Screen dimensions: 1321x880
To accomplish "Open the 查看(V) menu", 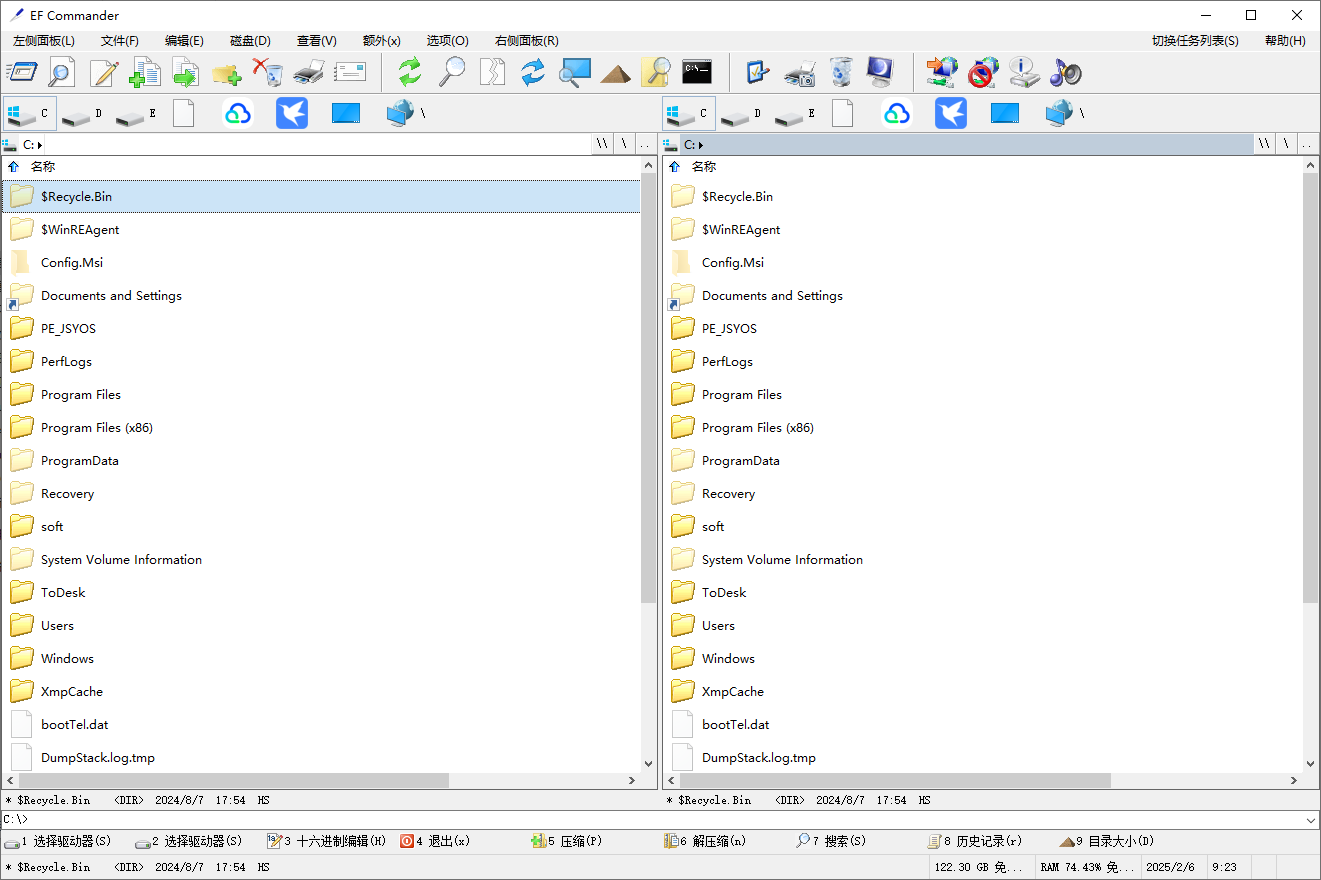I will click(x=317, y=41).
